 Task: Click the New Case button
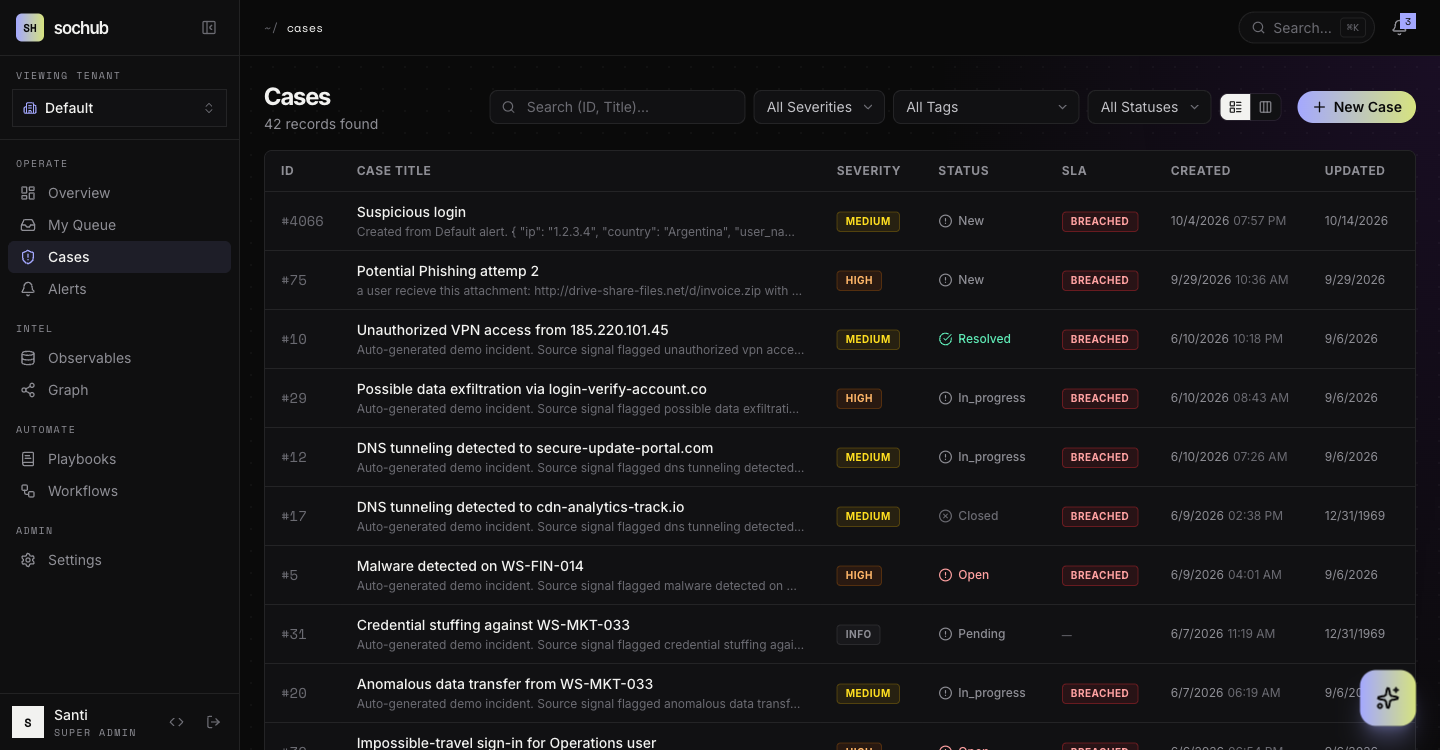(x=1356, y=107)
